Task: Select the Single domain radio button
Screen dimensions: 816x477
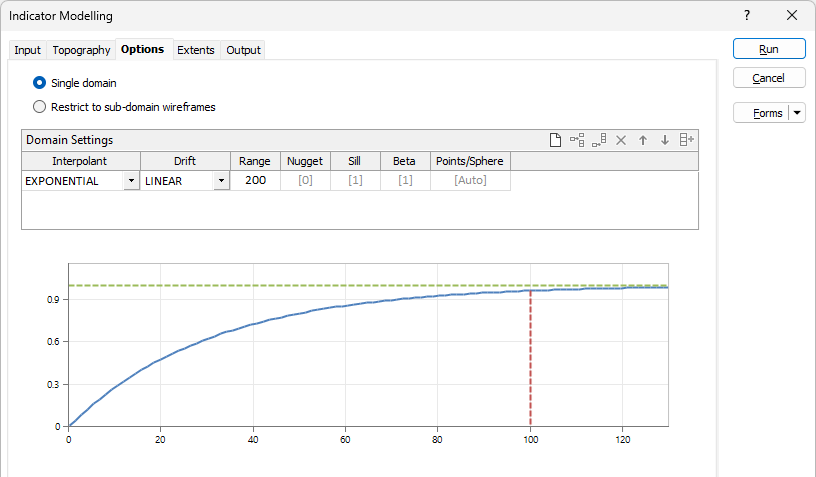Action: (x=40, y=83)
